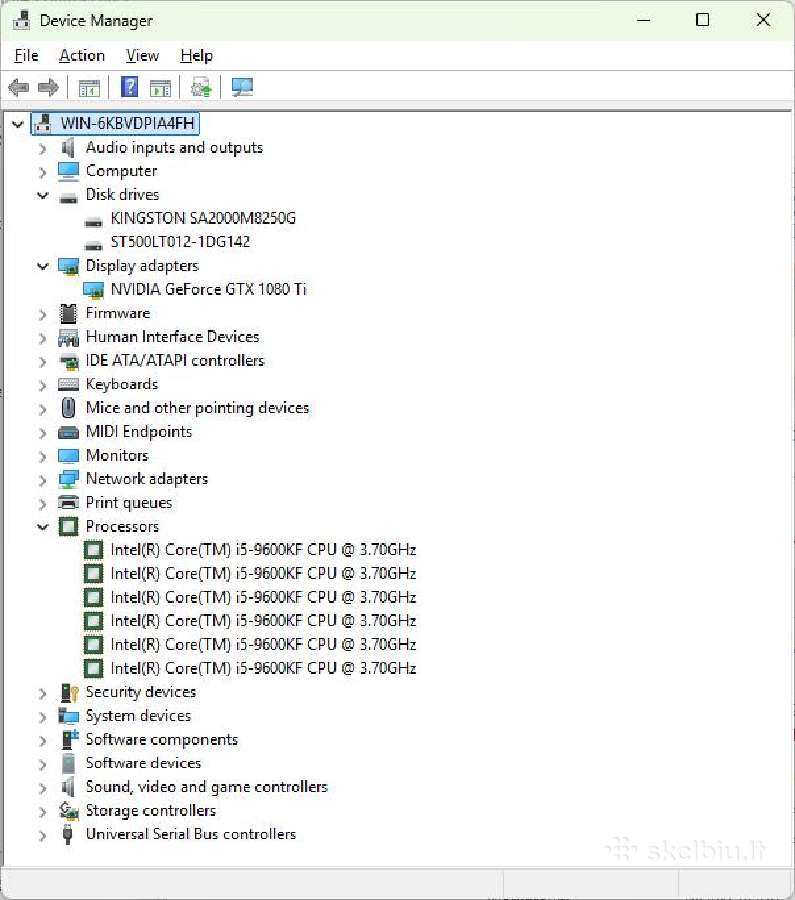Open the File menu
Screen dimensions: 795x900
click(26, 56)
